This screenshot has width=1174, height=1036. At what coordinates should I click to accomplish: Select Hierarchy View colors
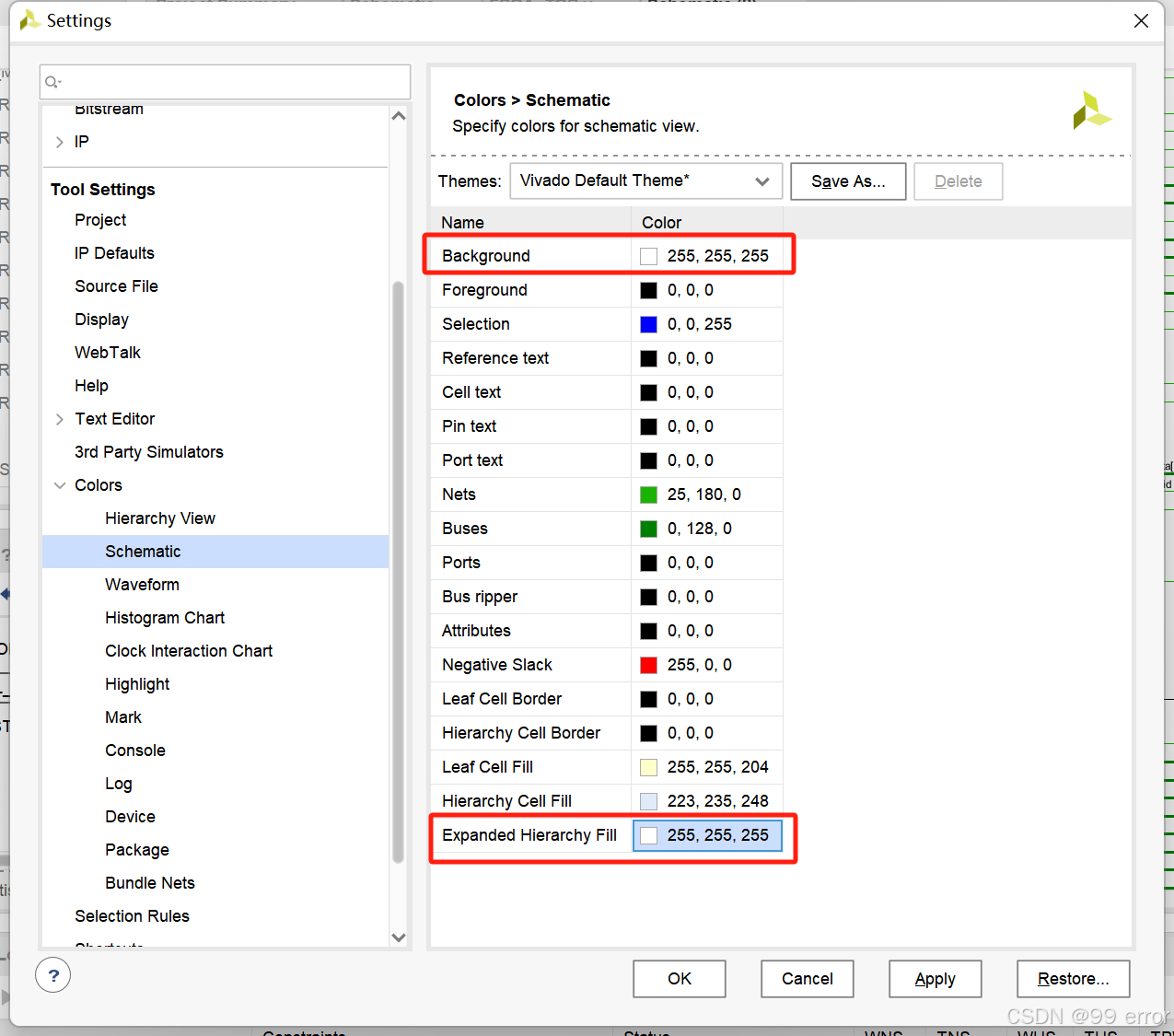click(160, 518)
